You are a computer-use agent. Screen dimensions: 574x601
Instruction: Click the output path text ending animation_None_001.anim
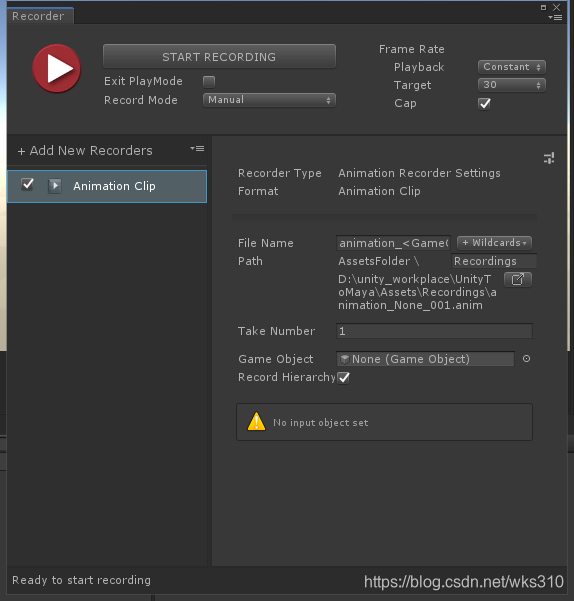(x=417, y=292)
